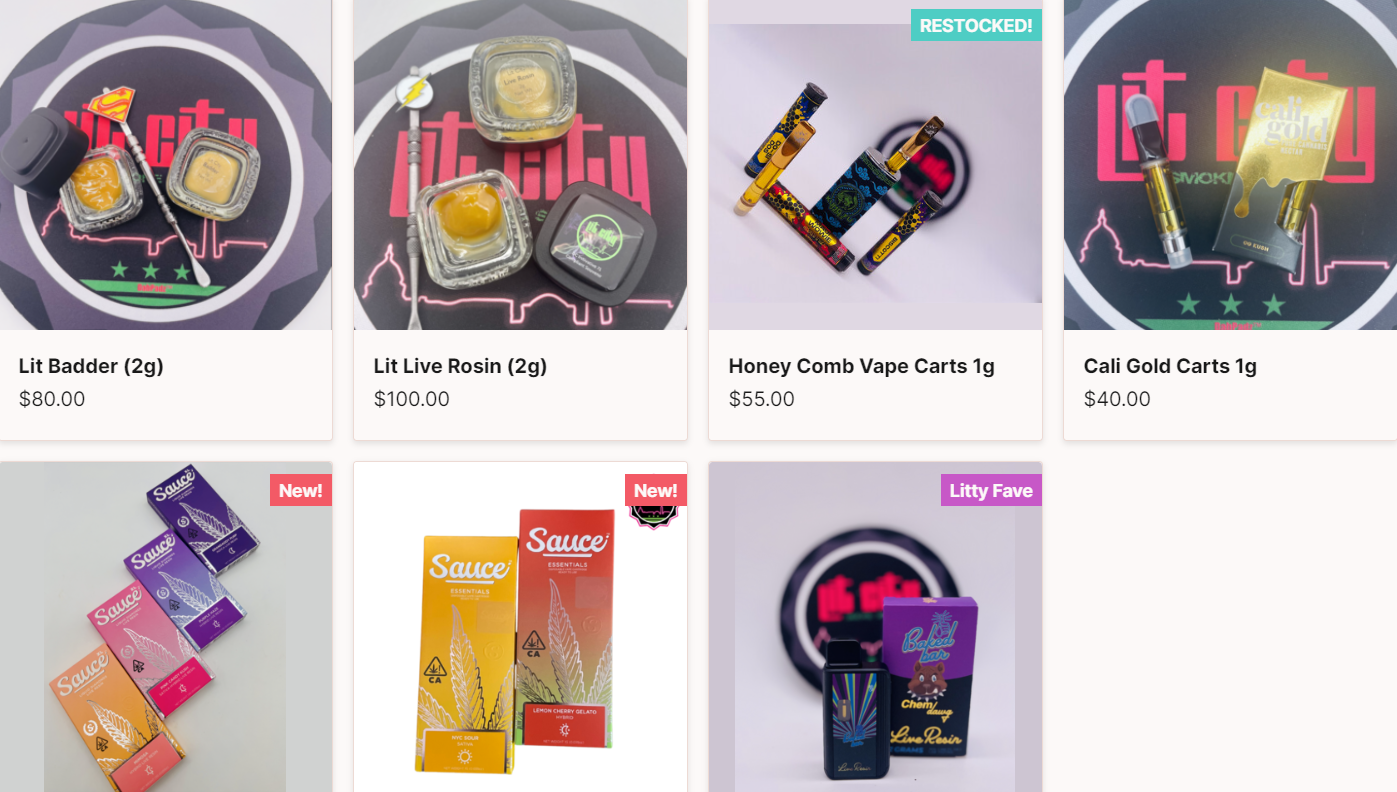
Task: Open the Cali Gold Carts product image
Action: click(1230, 165)
